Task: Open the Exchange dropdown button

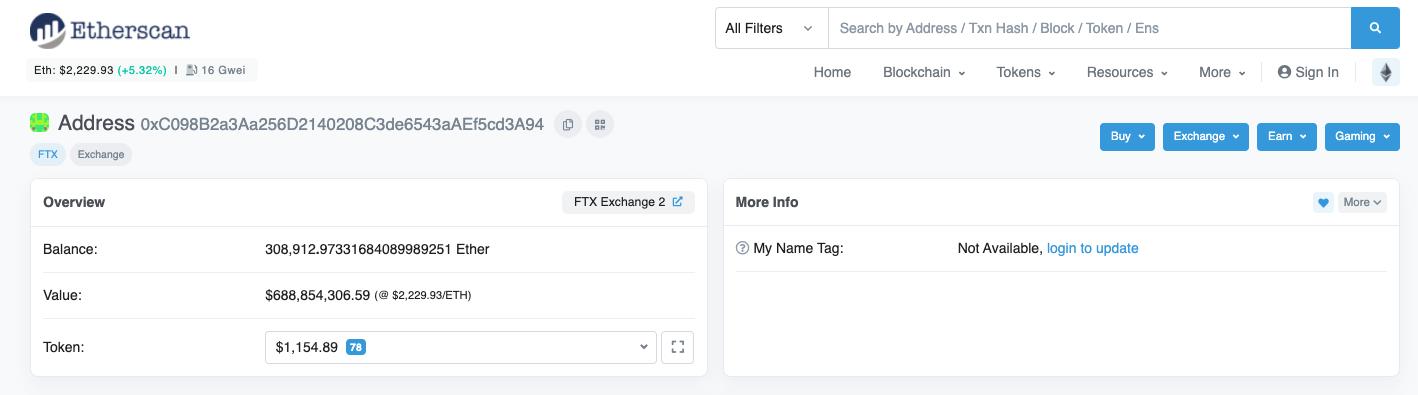Action: (1206, 136)
